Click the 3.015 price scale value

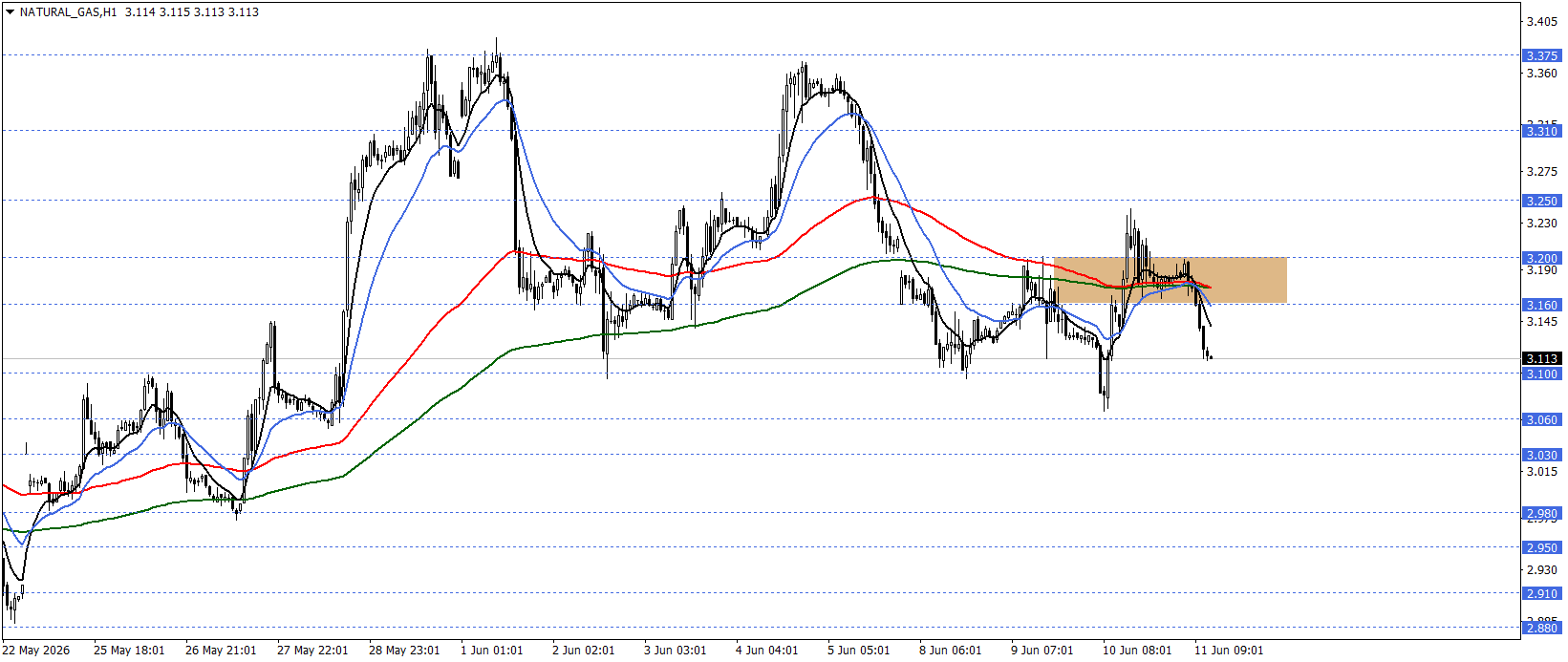pyautogui.click(x=1541, y=472)
